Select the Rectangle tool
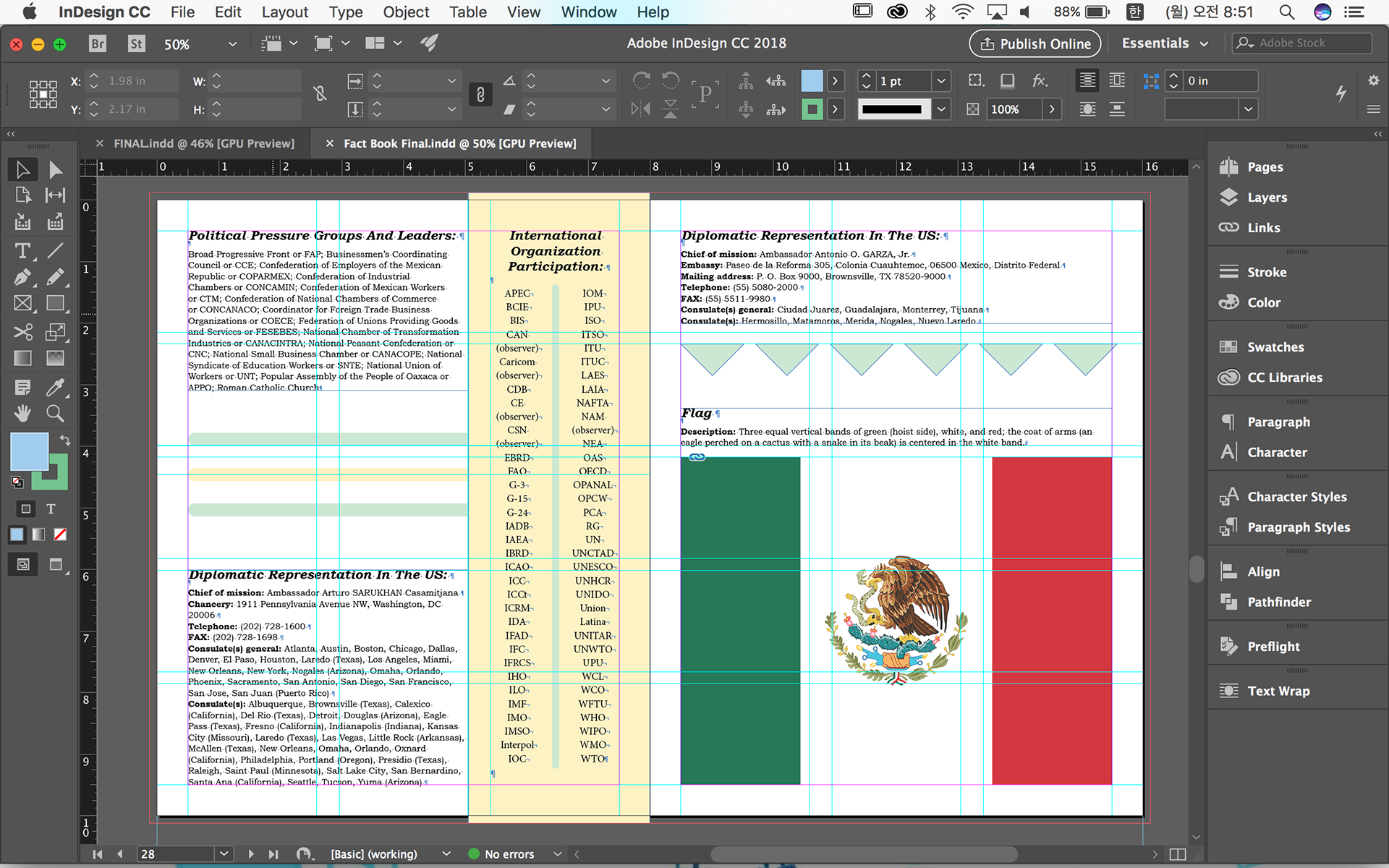 click(x=55, y=303)
